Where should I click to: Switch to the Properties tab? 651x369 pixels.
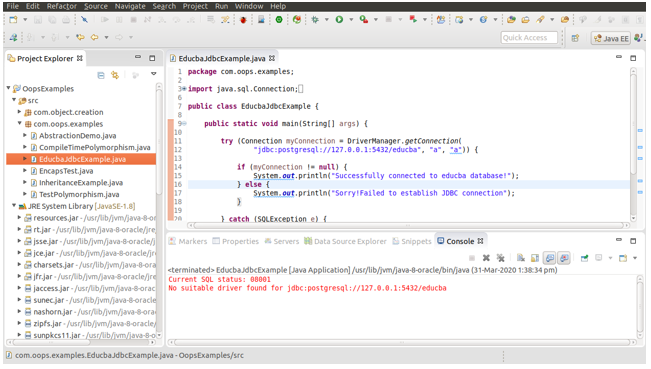point(236,242)
